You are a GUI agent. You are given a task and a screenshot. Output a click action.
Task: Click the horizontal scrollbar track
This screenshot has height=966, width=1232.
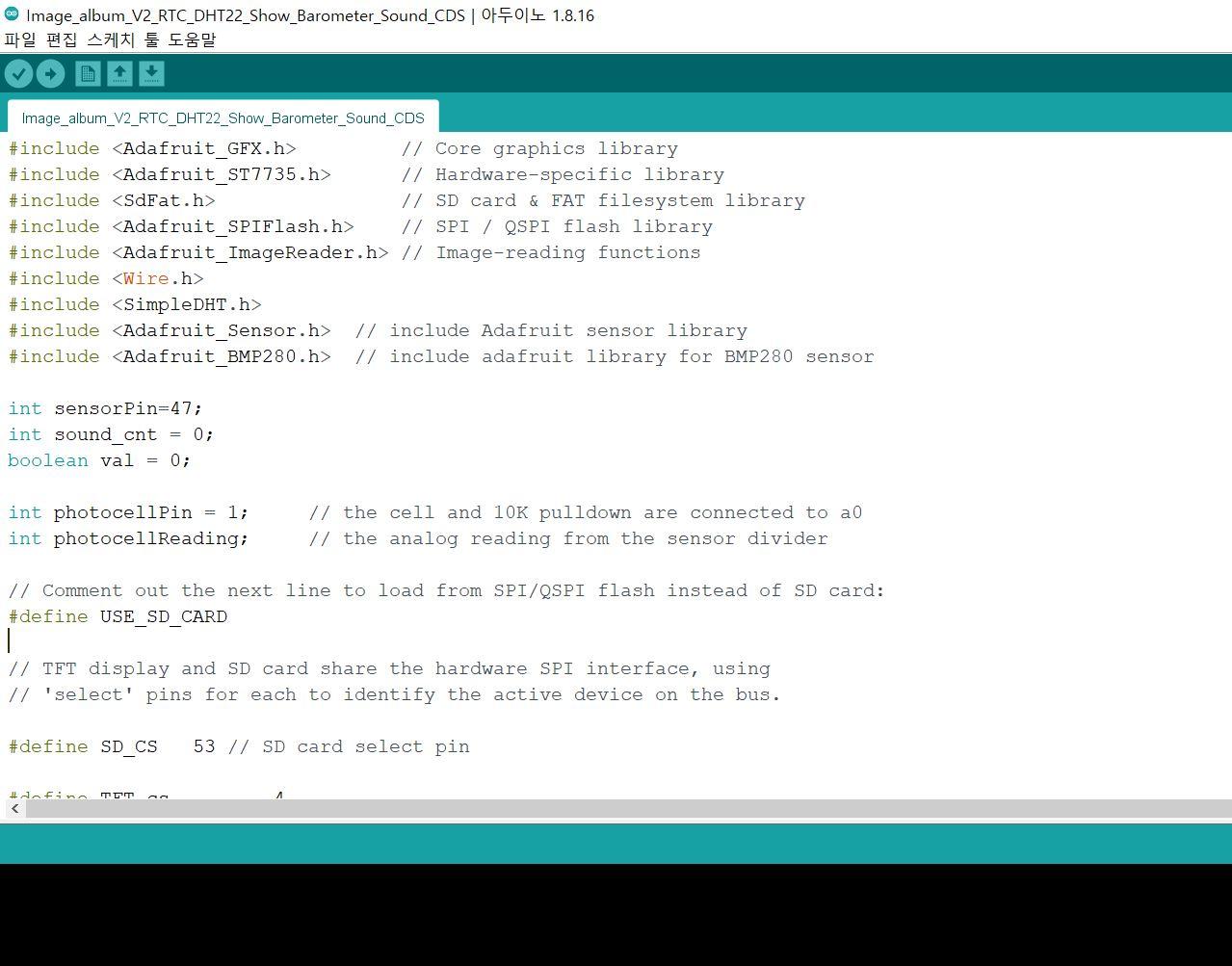(x=628, y=809)
